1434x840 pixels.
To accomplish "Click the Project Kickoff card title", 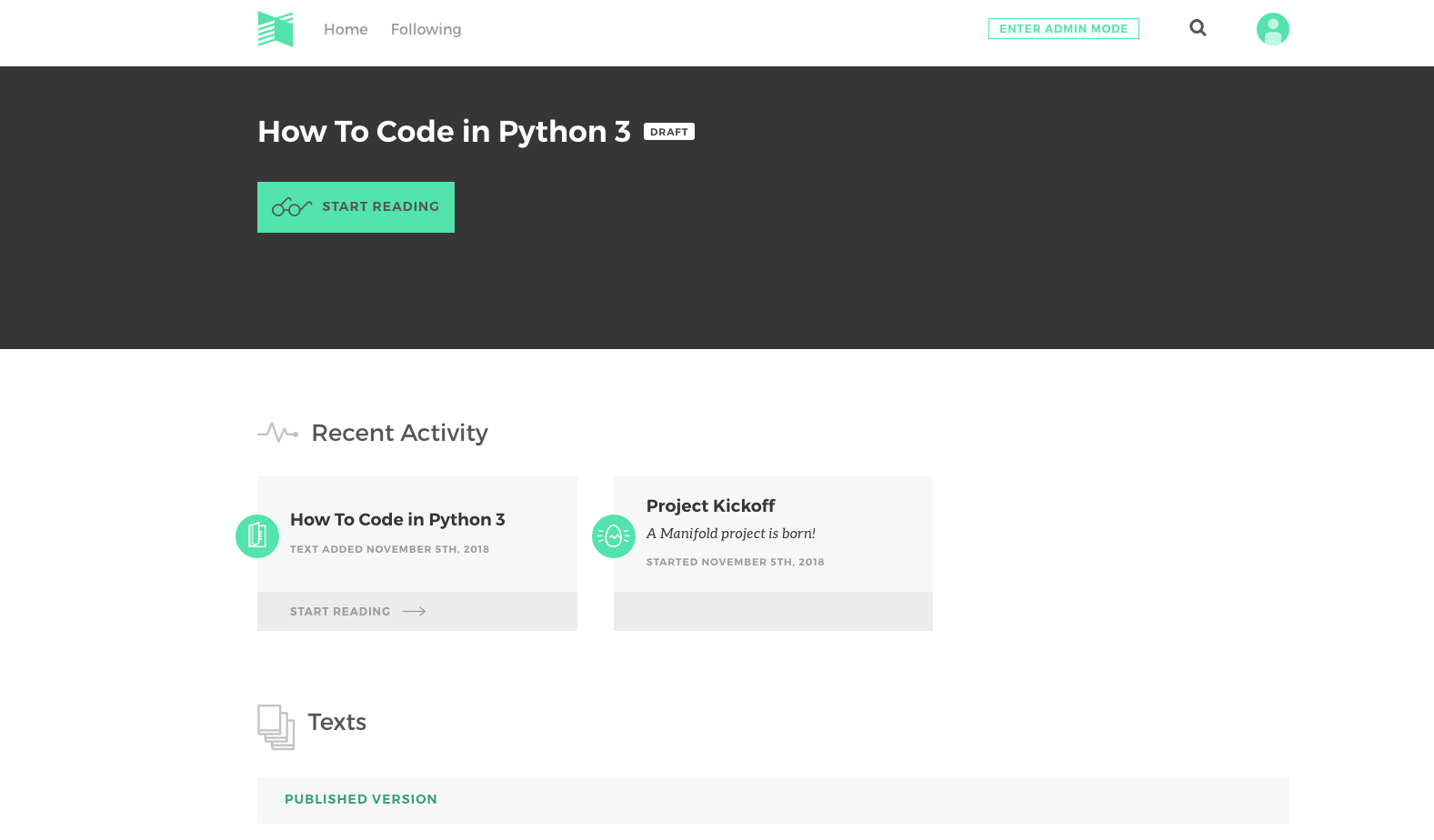I will tap(710, 506).
